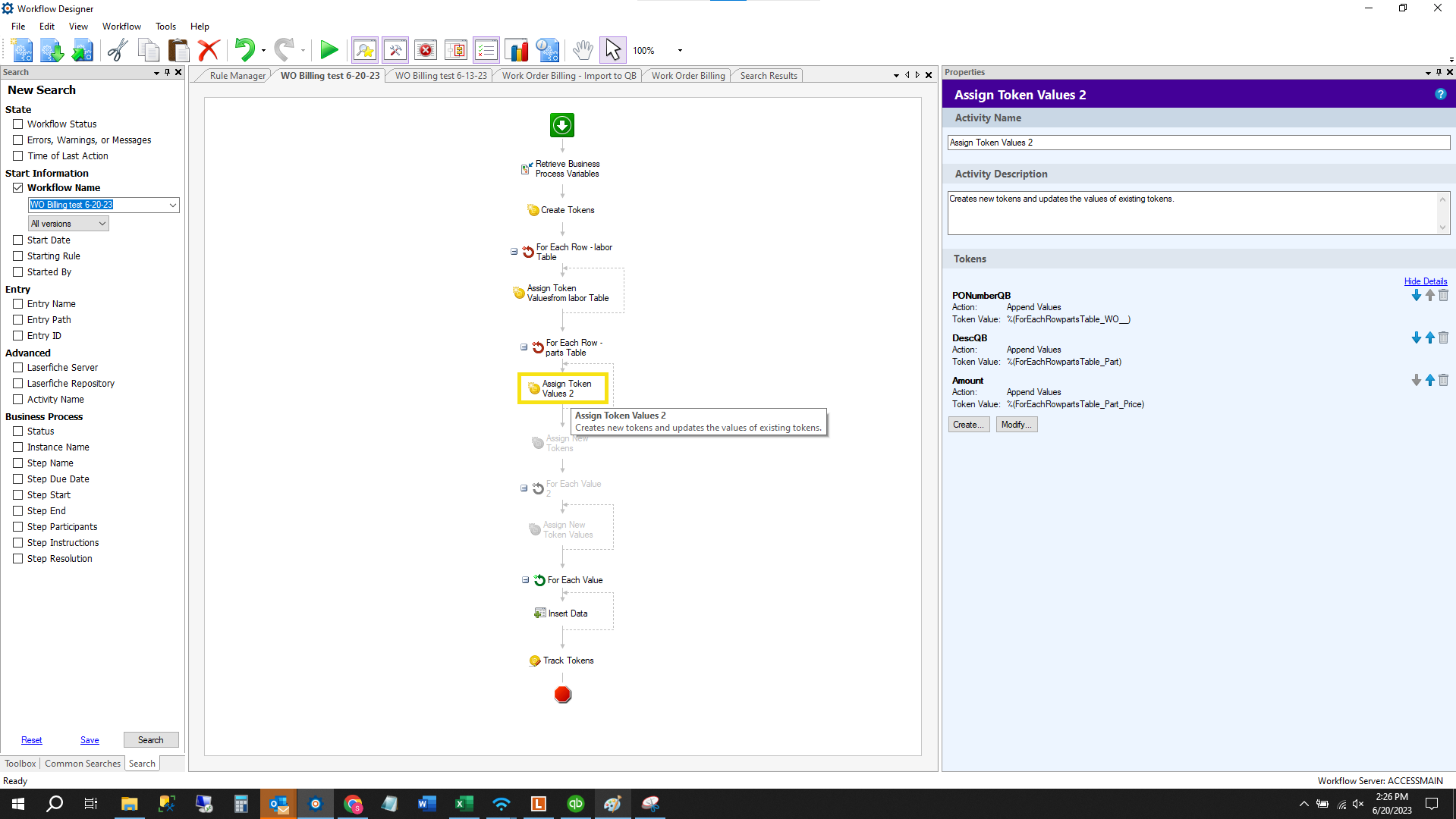Move PONumberQB token down with blue arrow
This screenshot has width=1456, height=819.
(x=1416, y=296)
